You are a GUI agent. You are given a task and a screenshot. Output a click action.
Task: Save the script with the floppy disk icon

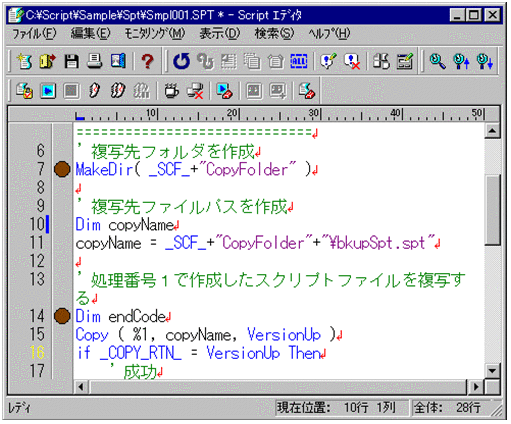click(71, 61)
